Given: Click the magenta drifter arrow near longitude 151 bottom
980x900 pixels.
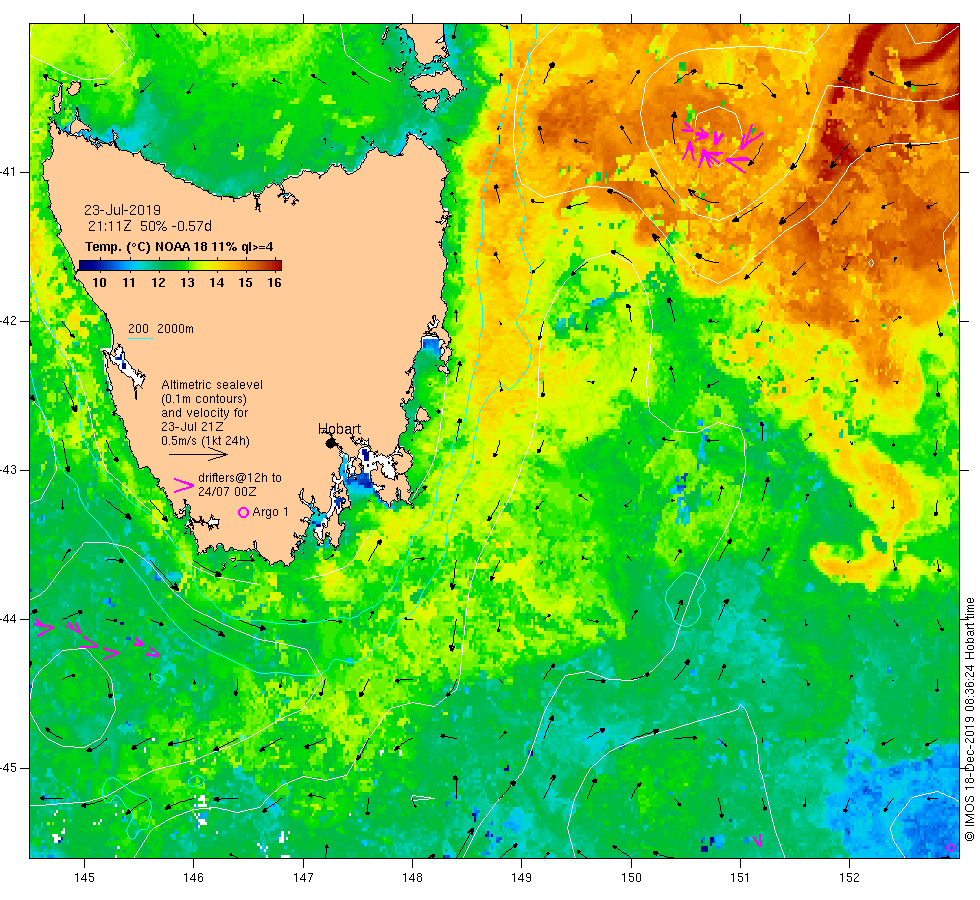Looking at the screenshot, I should (758, 841).
